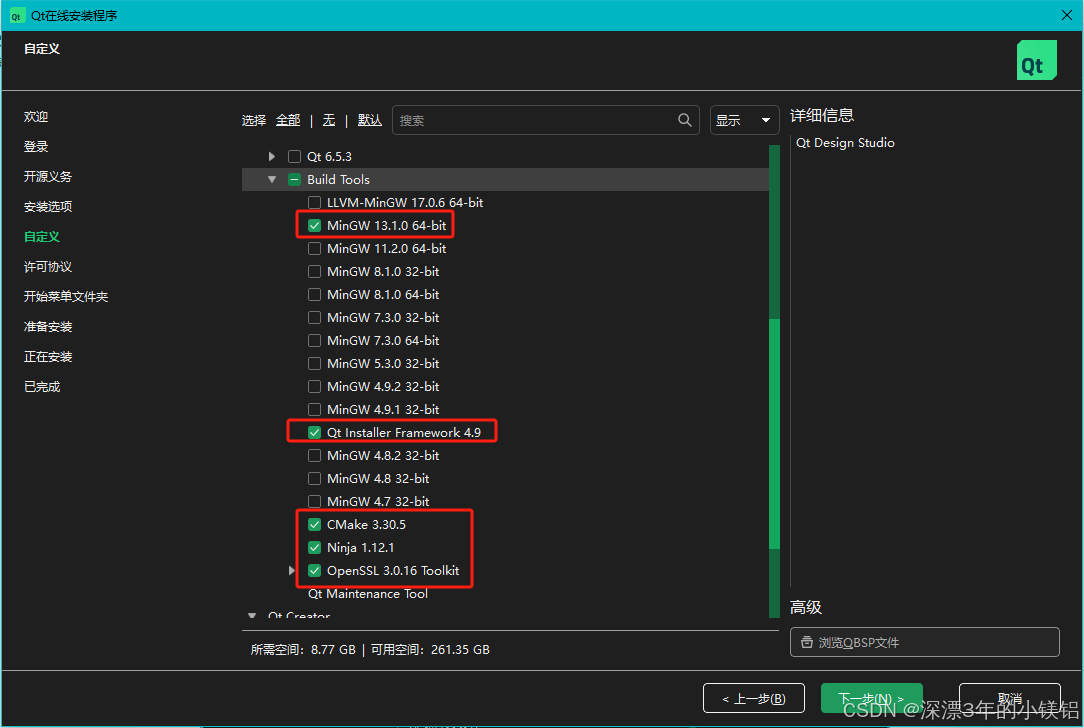Expand the OpenSSL 3.0.16 Toolkit node
This screenshot has width=1084, height=728.
292,570
